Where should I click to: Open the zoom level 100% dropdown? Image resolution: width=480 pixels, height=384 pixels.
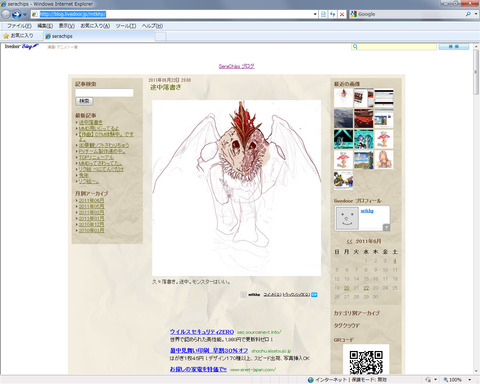470,380
